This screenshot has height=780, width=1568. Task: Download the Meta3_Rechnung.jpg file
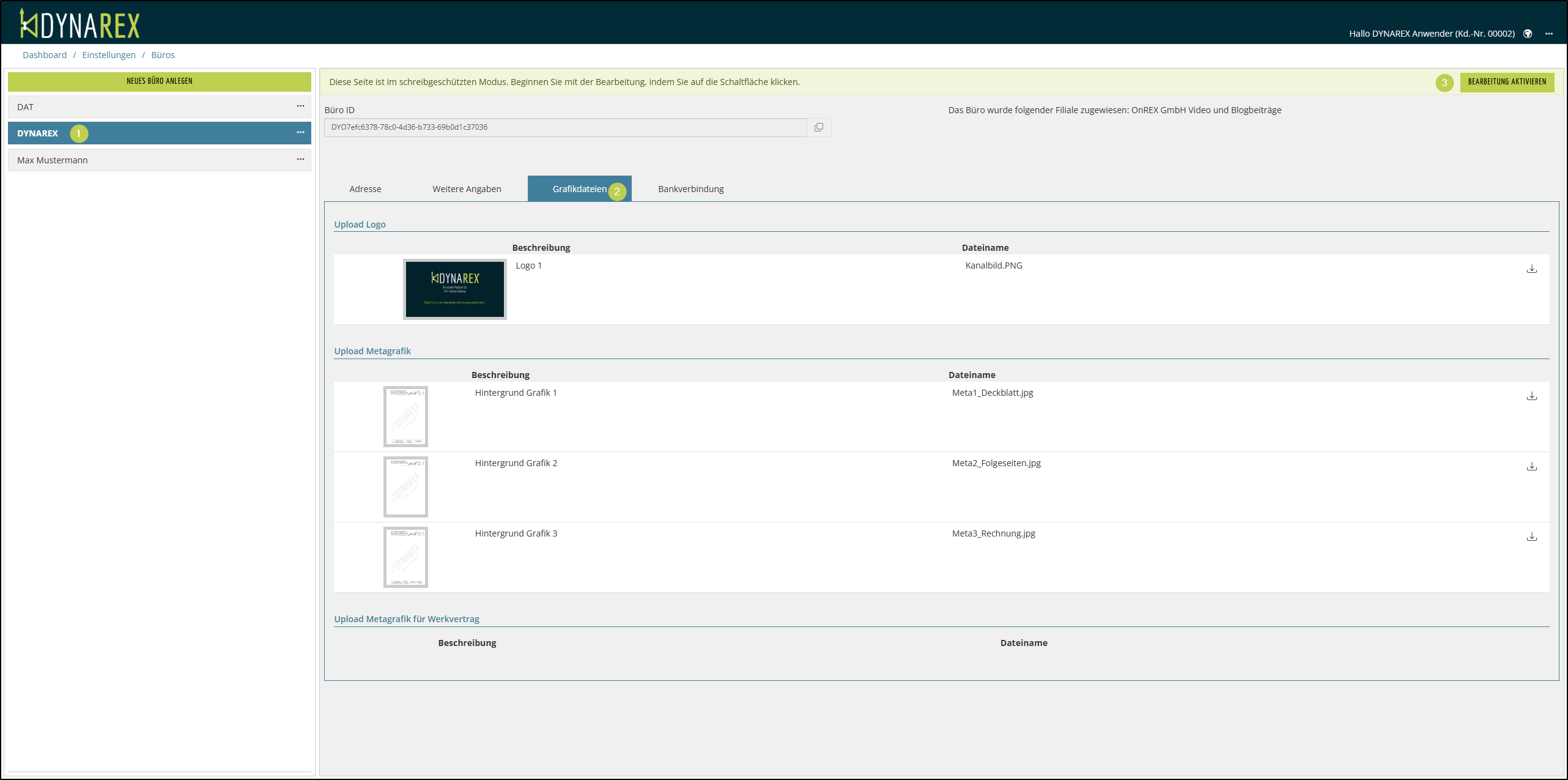point(1531,537)
